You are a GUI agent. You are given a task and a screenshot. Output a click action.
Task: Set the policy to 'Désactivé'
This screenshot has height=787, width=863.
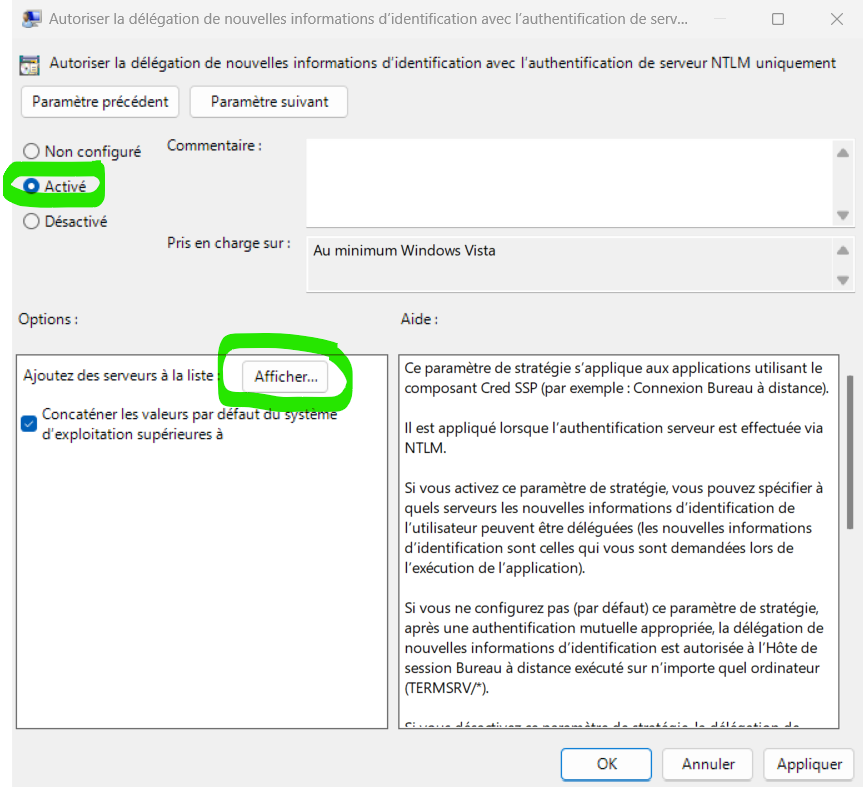coord(32,222)
